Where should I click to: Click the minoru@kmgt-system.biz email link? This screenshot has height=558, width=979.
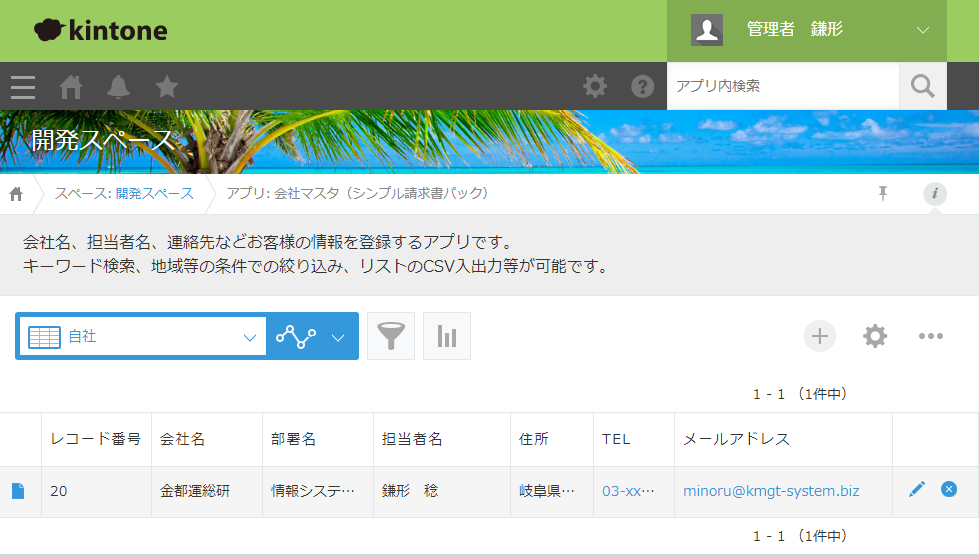pos(771,491)
